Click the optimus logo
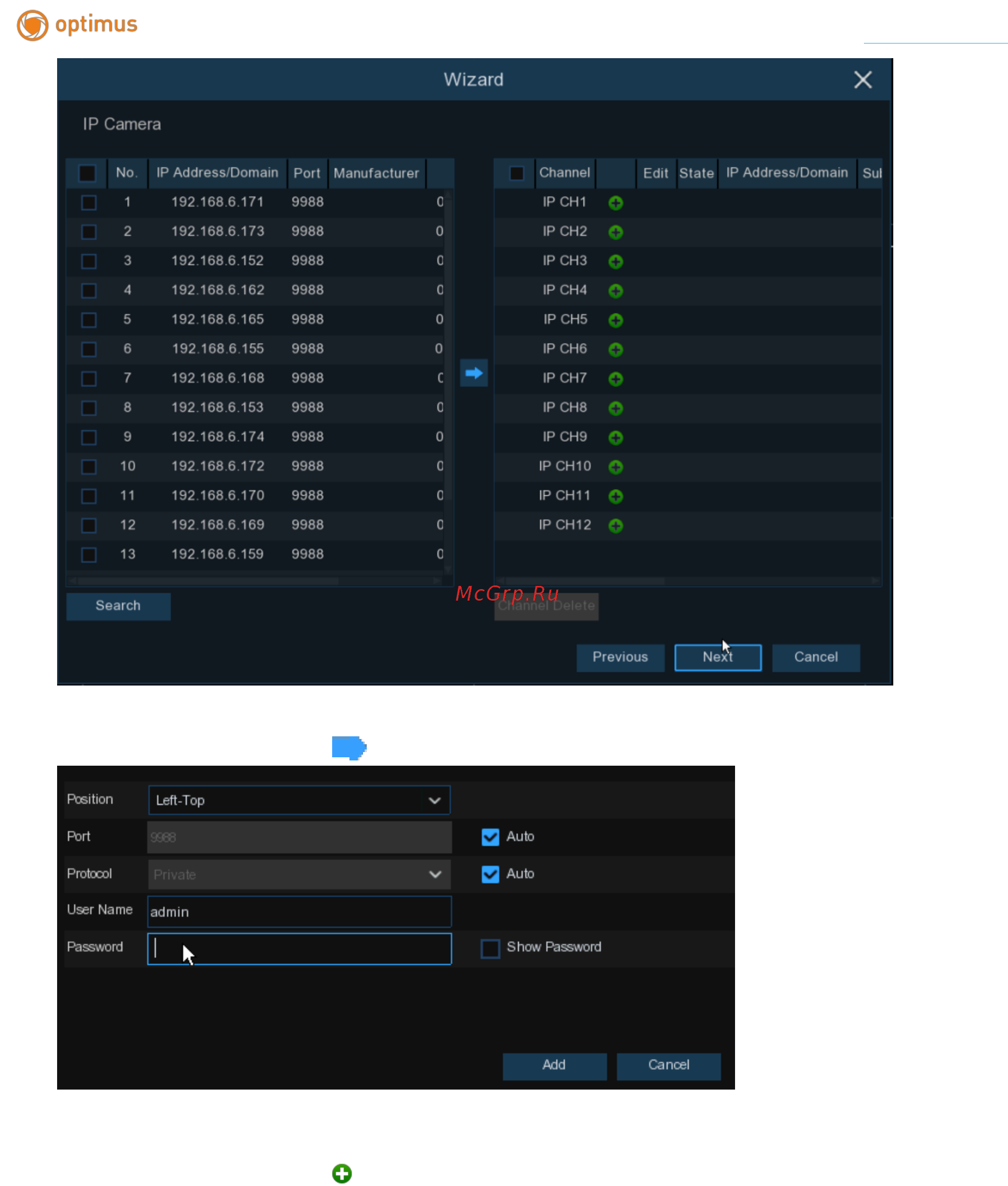 click(x=77, y=25)
